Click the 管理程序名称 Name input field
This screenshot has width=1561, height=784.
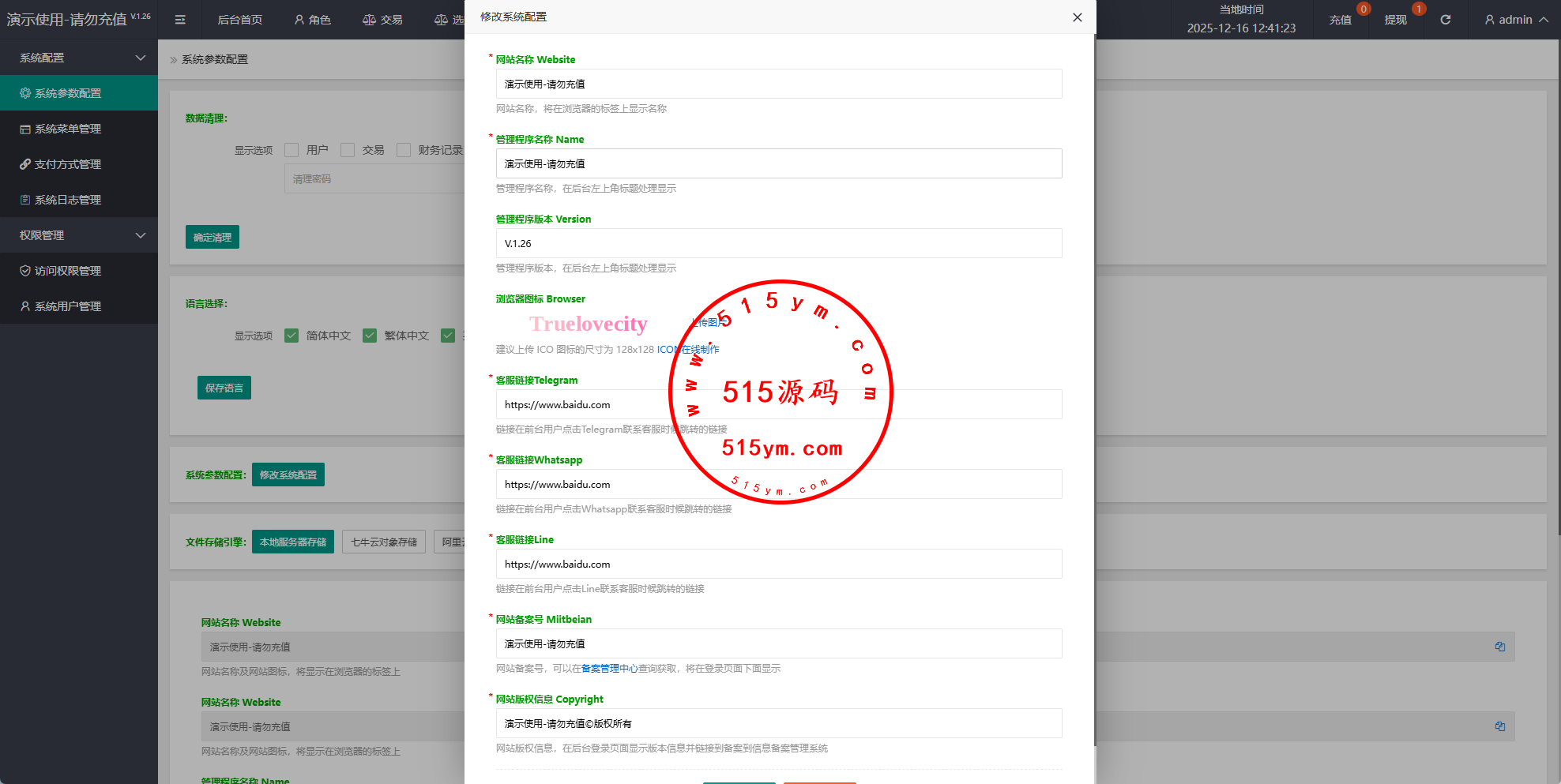[779, 163]
